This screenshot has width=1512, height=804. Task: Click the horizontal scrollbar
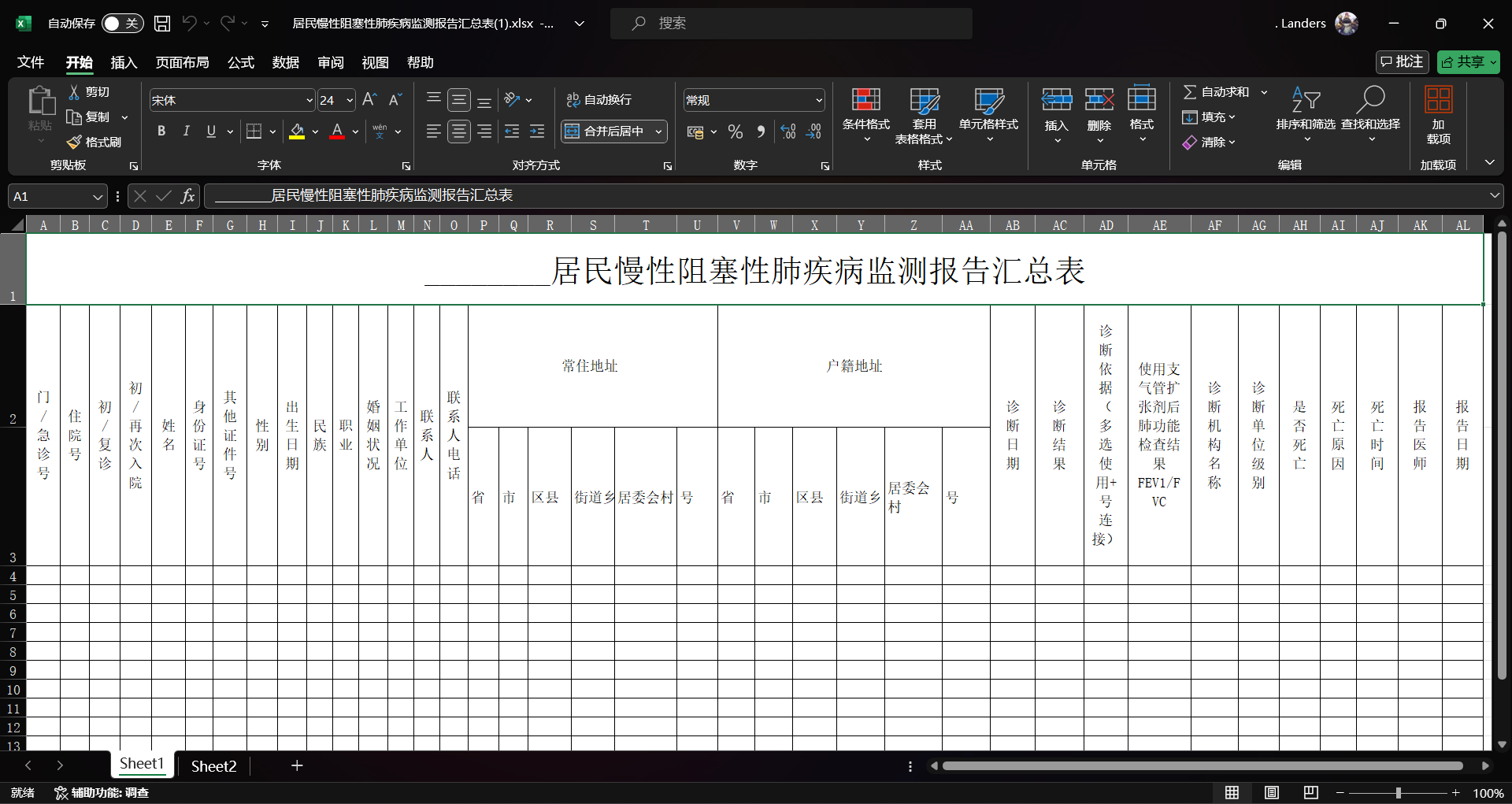tap(1203, 765)
